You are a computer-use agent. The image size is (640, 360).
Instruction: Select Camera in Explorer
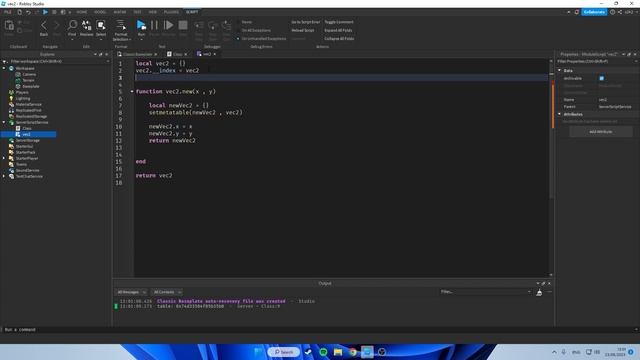tap(29, 75)
